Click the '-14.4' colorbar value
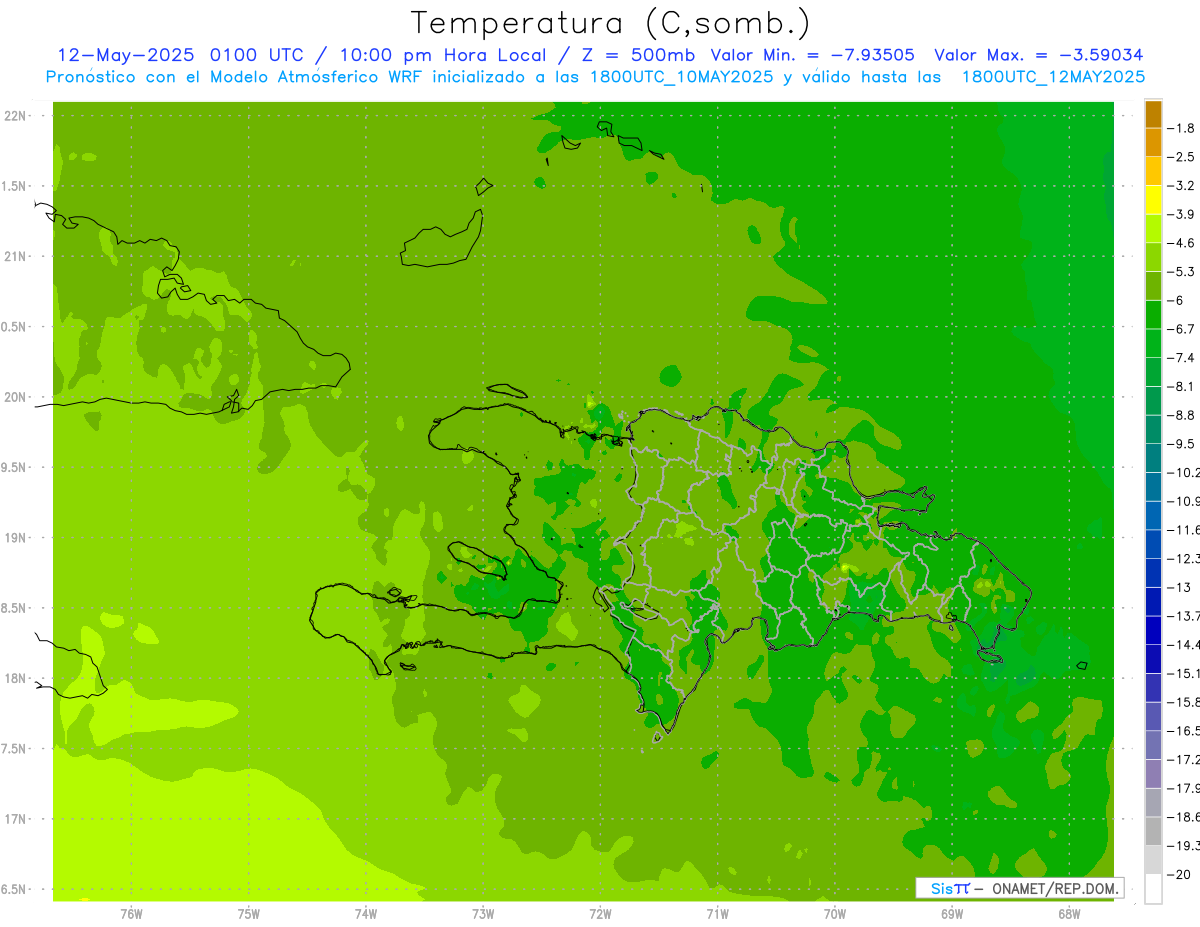The height and width of the screenshot is (927, 1200). coord(1183,644)
